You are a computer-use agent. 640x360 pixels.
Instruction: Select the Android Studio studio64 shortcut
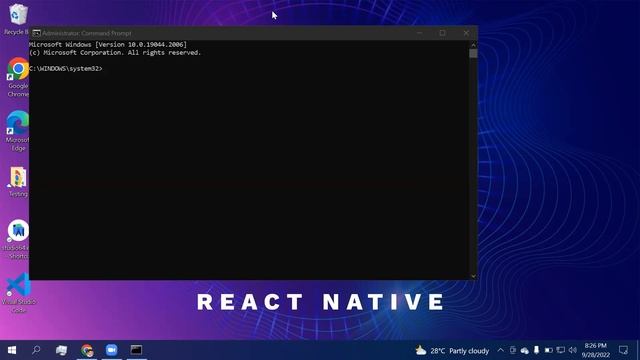coord(17,239)
